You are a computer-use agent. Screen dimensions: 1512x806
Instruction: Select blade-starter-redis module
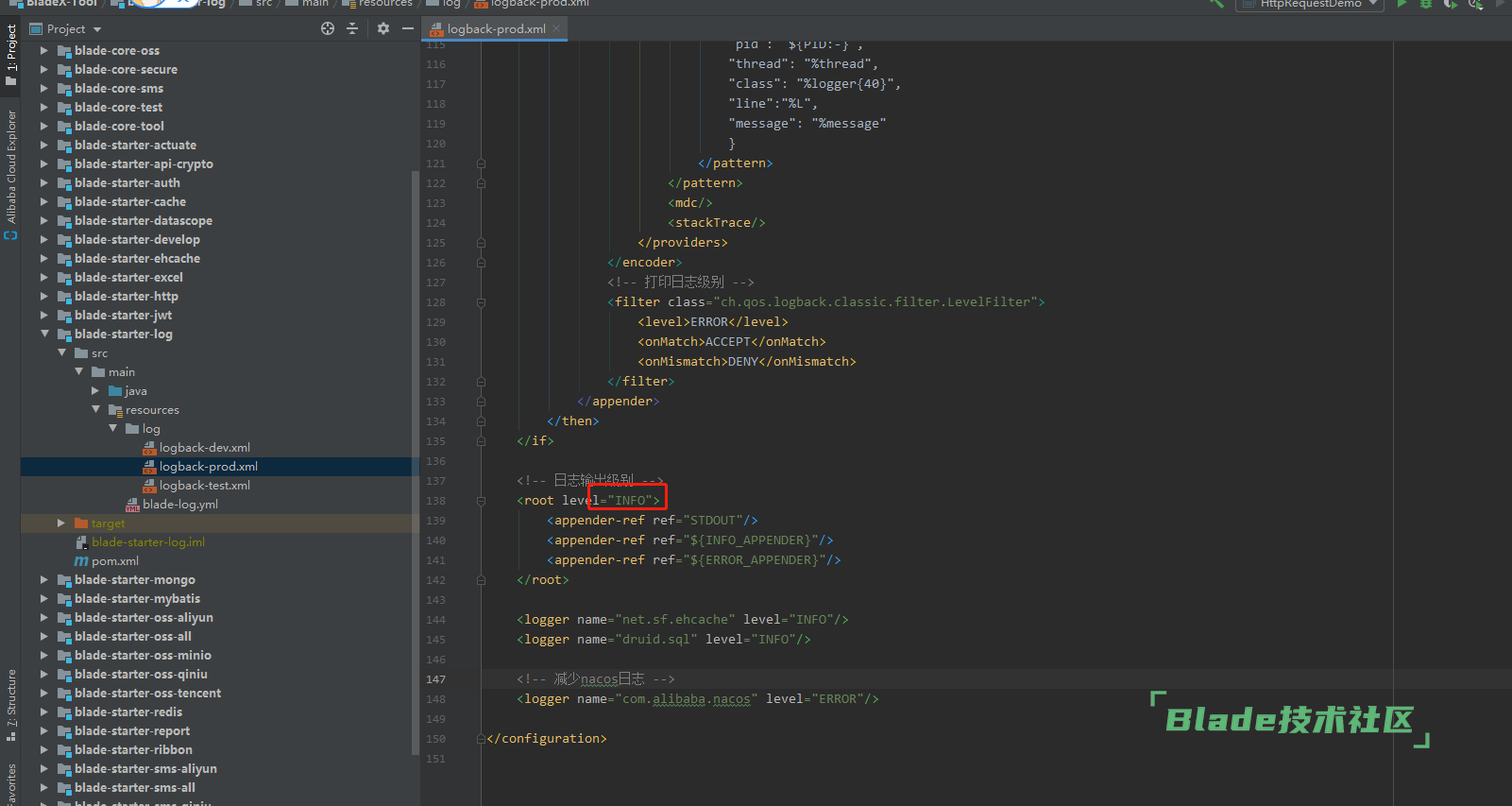[128, 712]
